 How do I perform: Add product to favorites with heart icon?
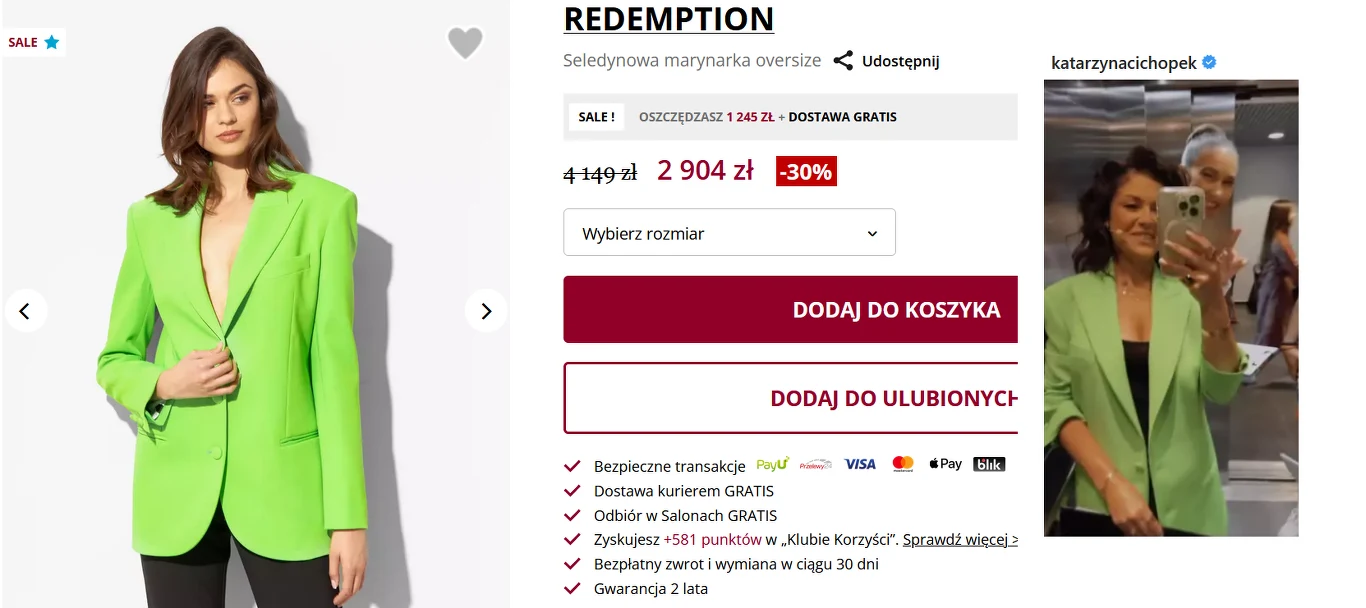[465, 43]
